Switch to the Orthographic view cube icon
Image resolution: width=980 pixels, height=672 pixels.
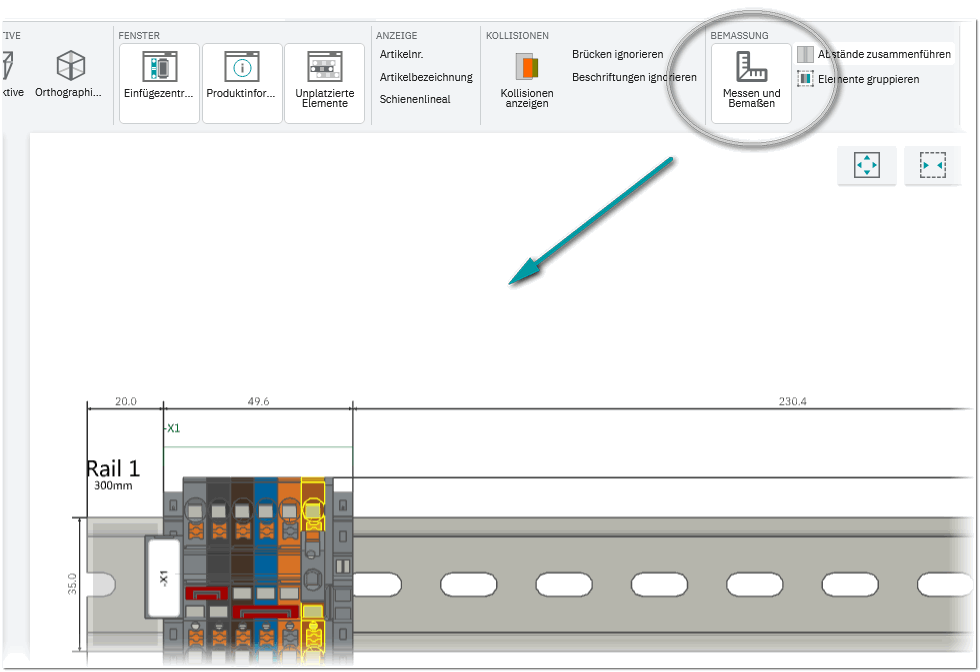pyautogui.click(x=70, y=65)
